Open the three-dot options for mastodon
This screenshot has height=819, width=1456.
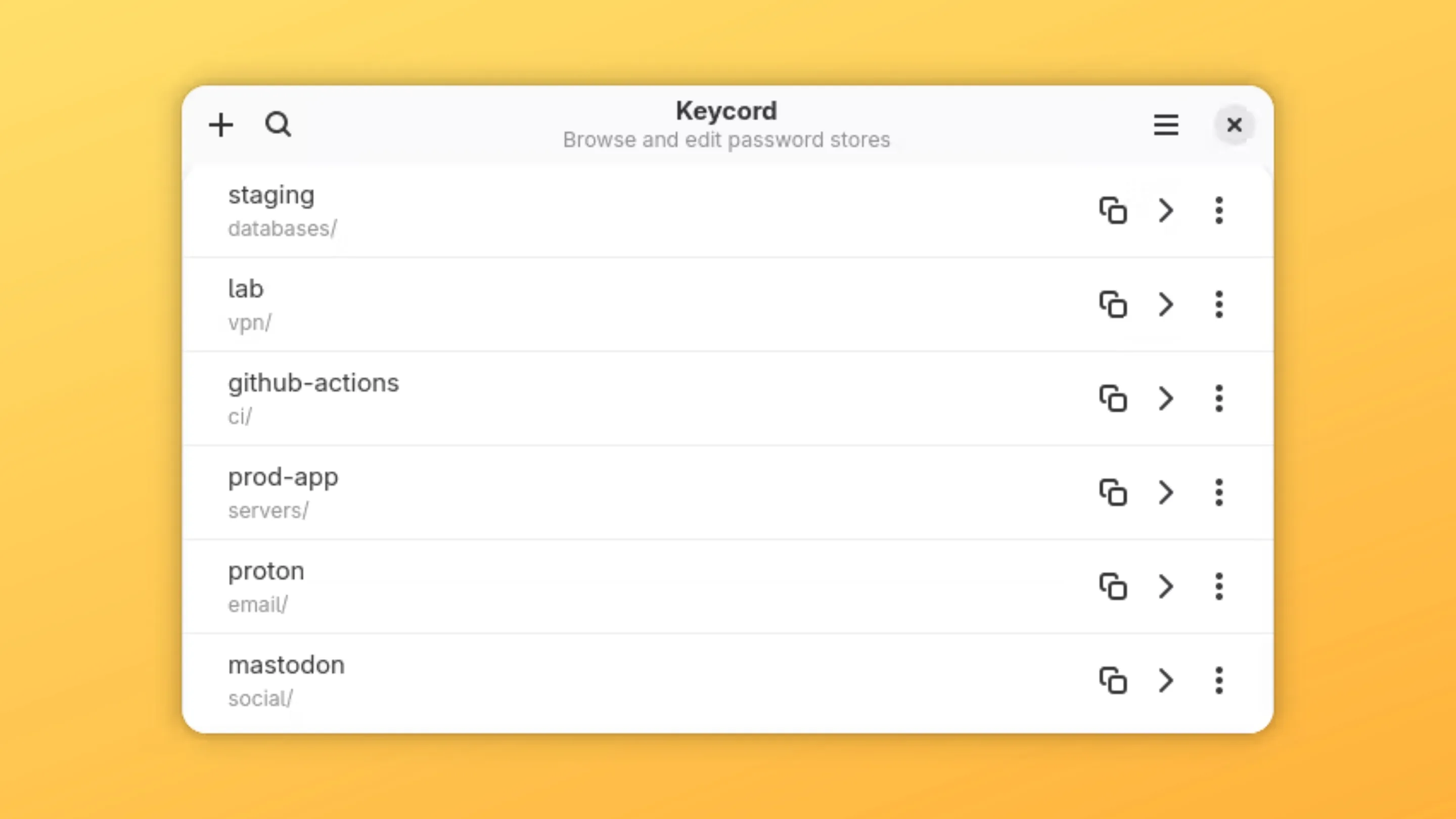(1218, 680)
